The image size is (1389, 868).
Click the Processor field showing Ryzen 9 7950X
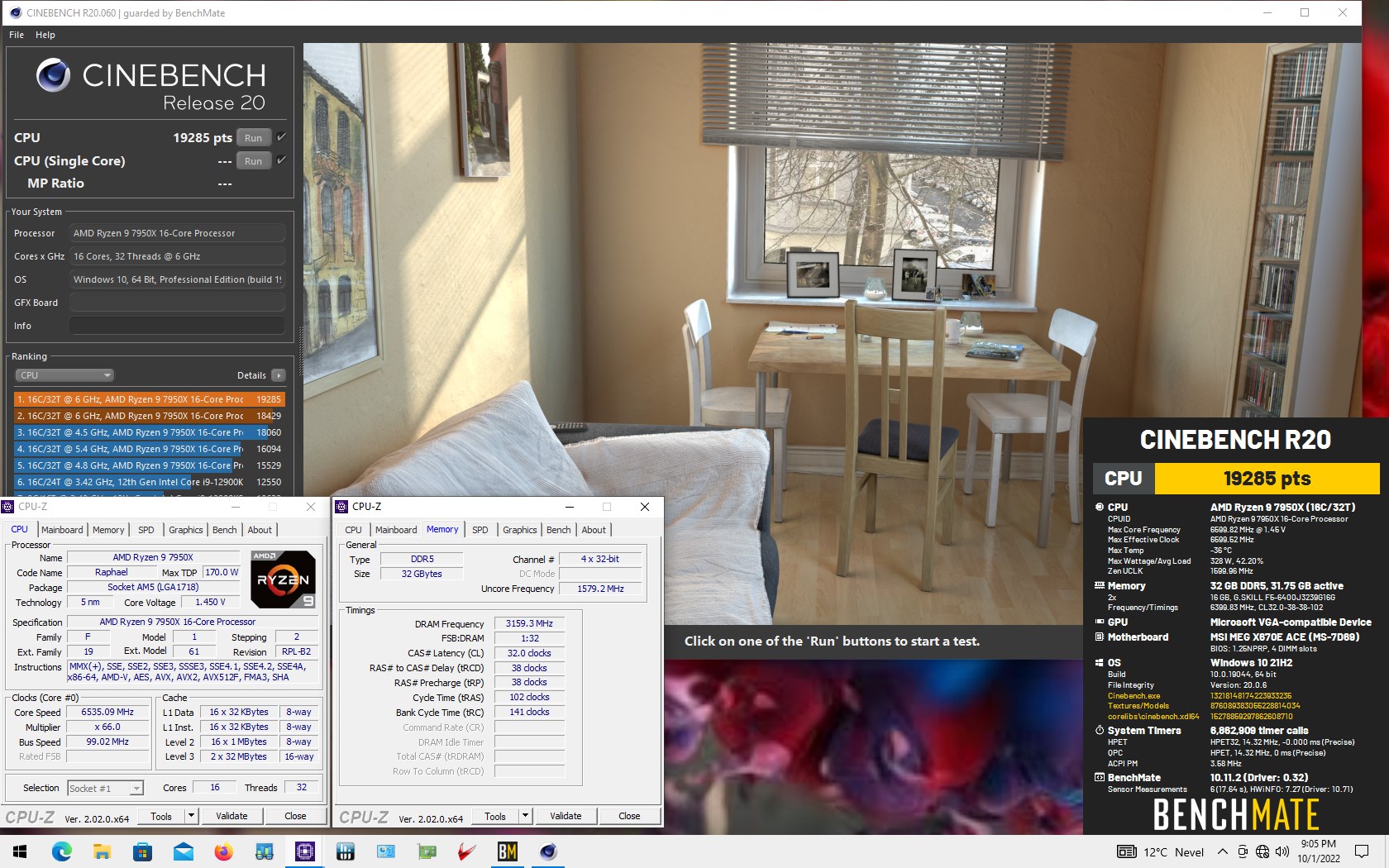pos(177,233)
